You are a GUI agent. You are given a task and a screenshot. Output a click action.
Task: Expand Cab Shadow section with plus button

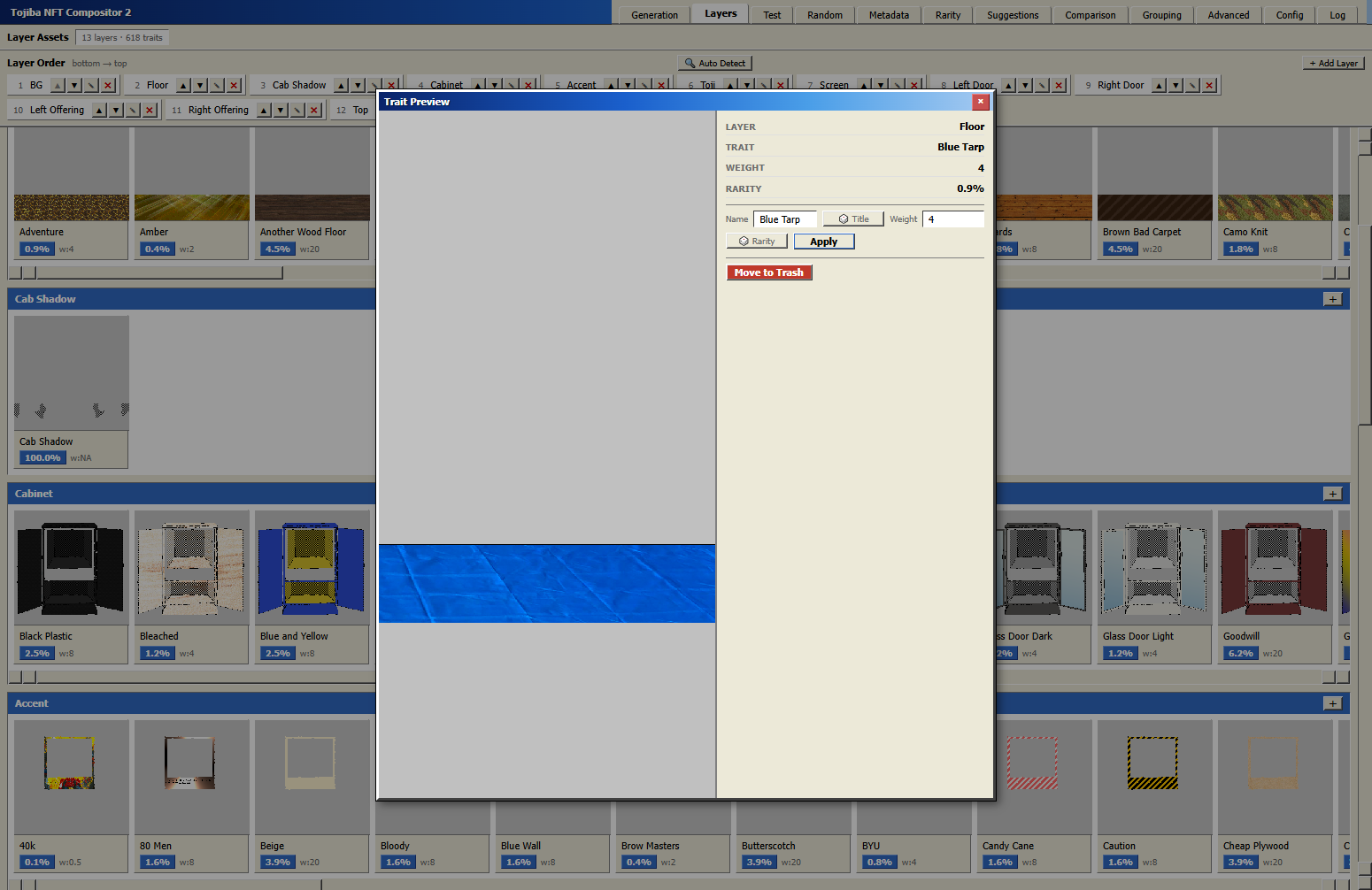point(1332,299)
